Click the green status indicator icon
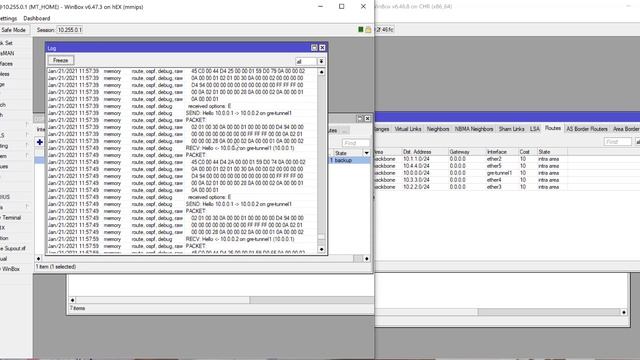 (361, 29)
